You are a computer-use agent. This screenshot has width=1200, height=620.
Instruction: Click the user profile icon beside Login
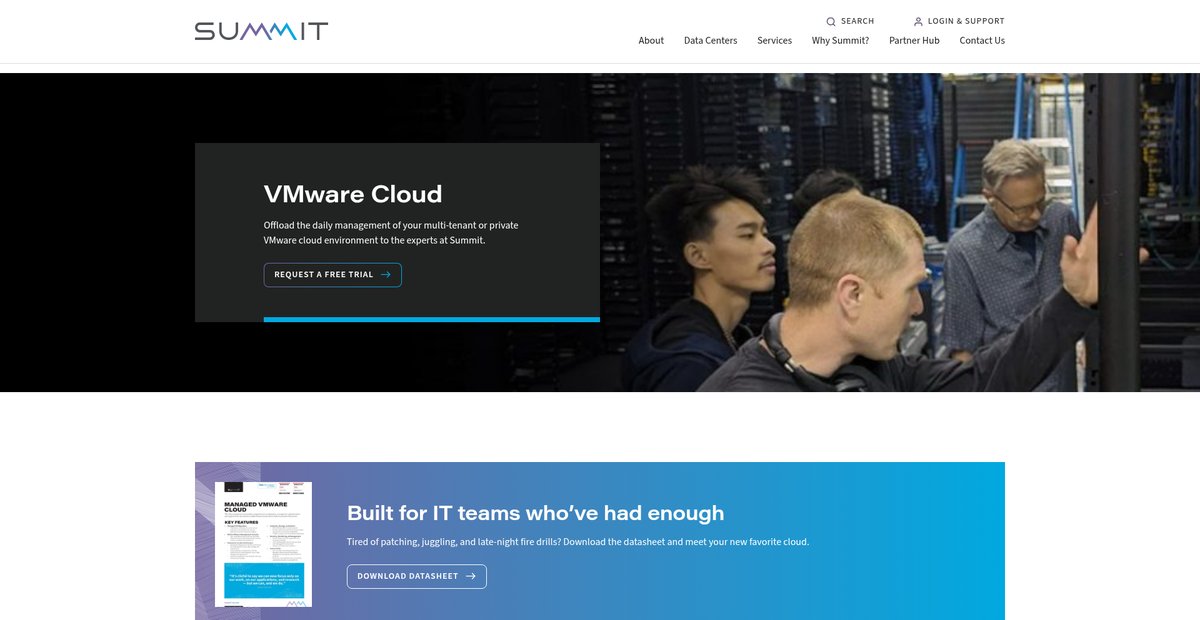tap(918, 21)
